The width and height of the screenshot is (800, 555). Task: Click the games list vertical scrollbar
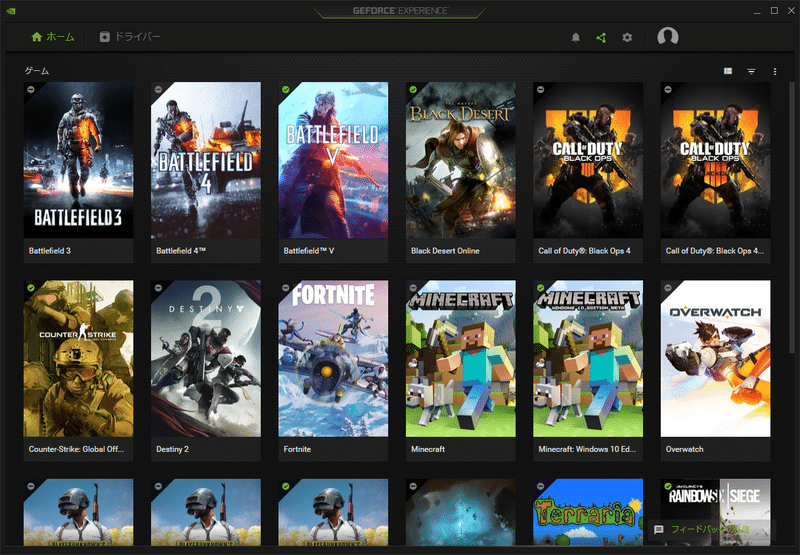click(792, 217)
